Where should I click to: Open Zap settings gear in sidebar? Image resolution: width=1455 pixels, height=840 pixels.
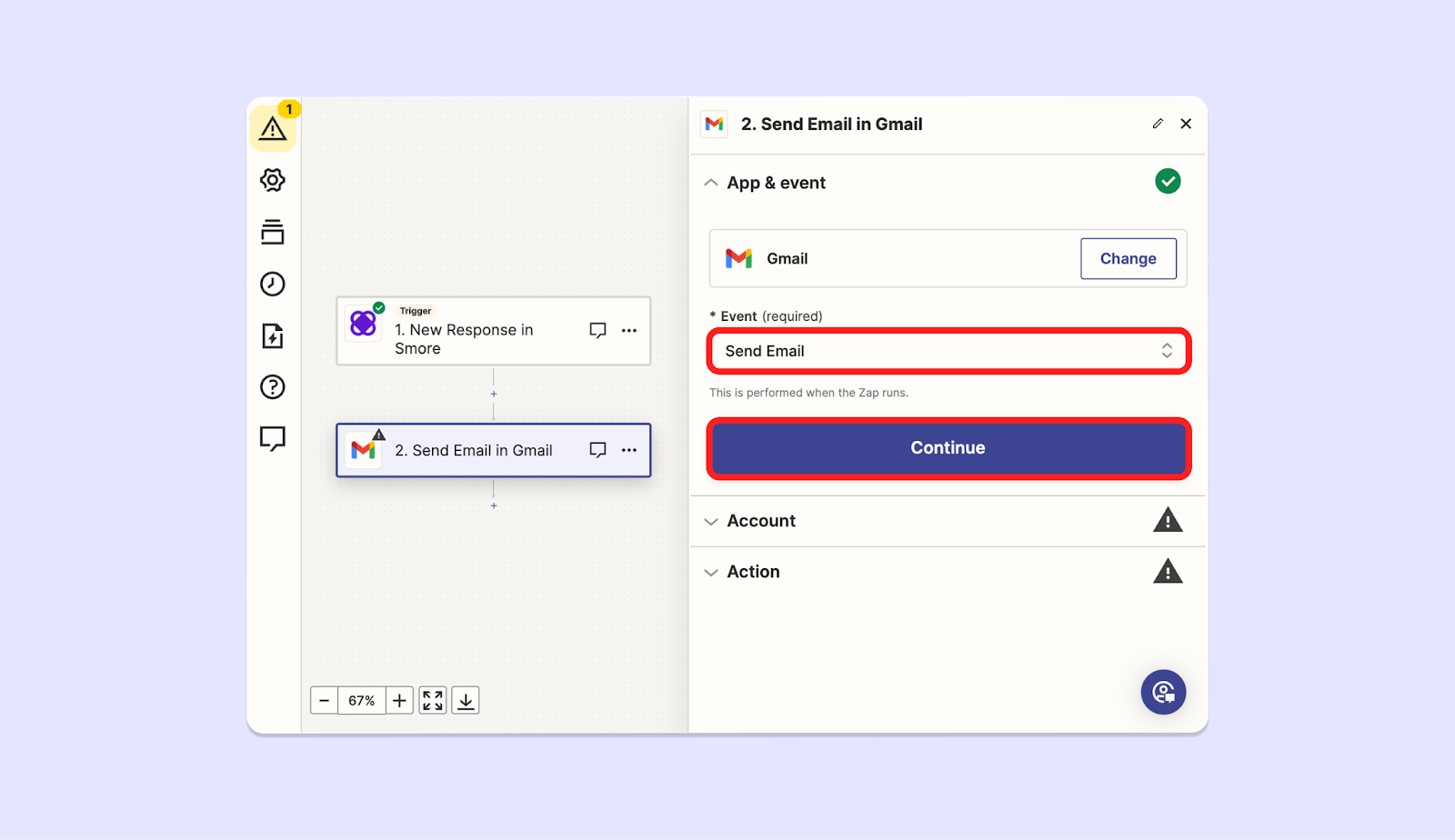point(273,180)
